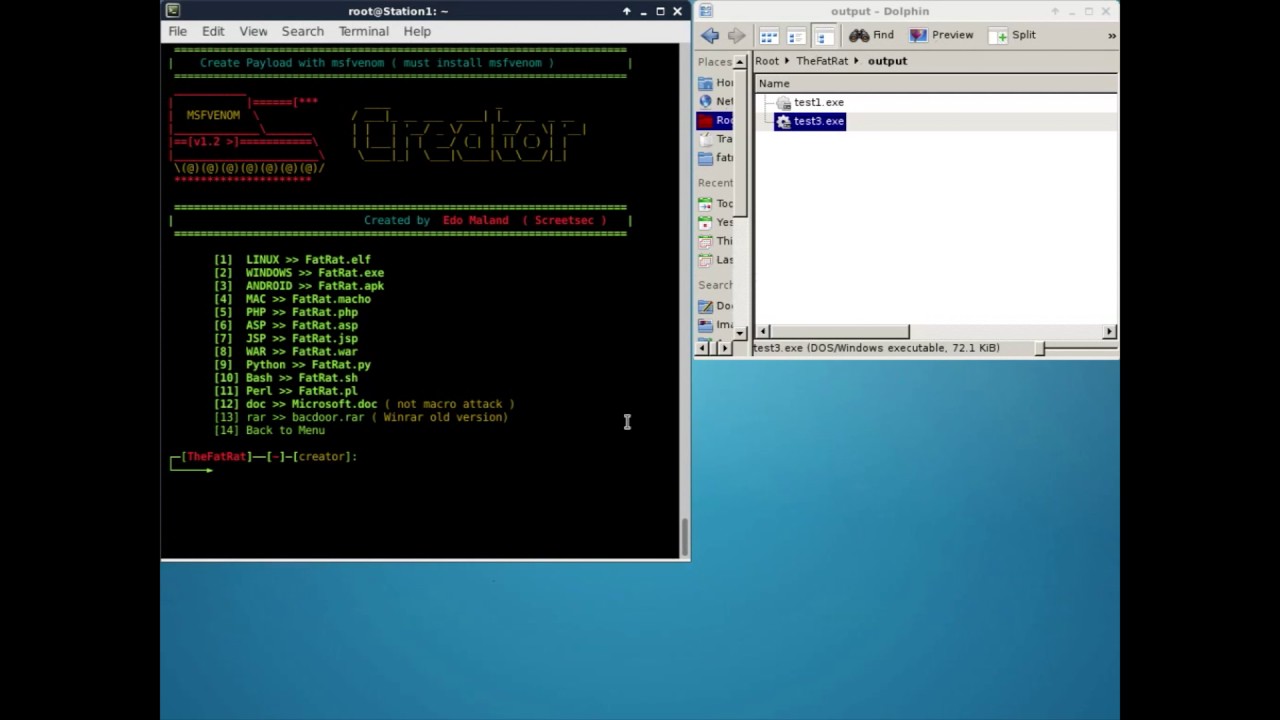Toggle the Preview button in Dolphin
The image size is (1280, 720).
click(941, 35)
